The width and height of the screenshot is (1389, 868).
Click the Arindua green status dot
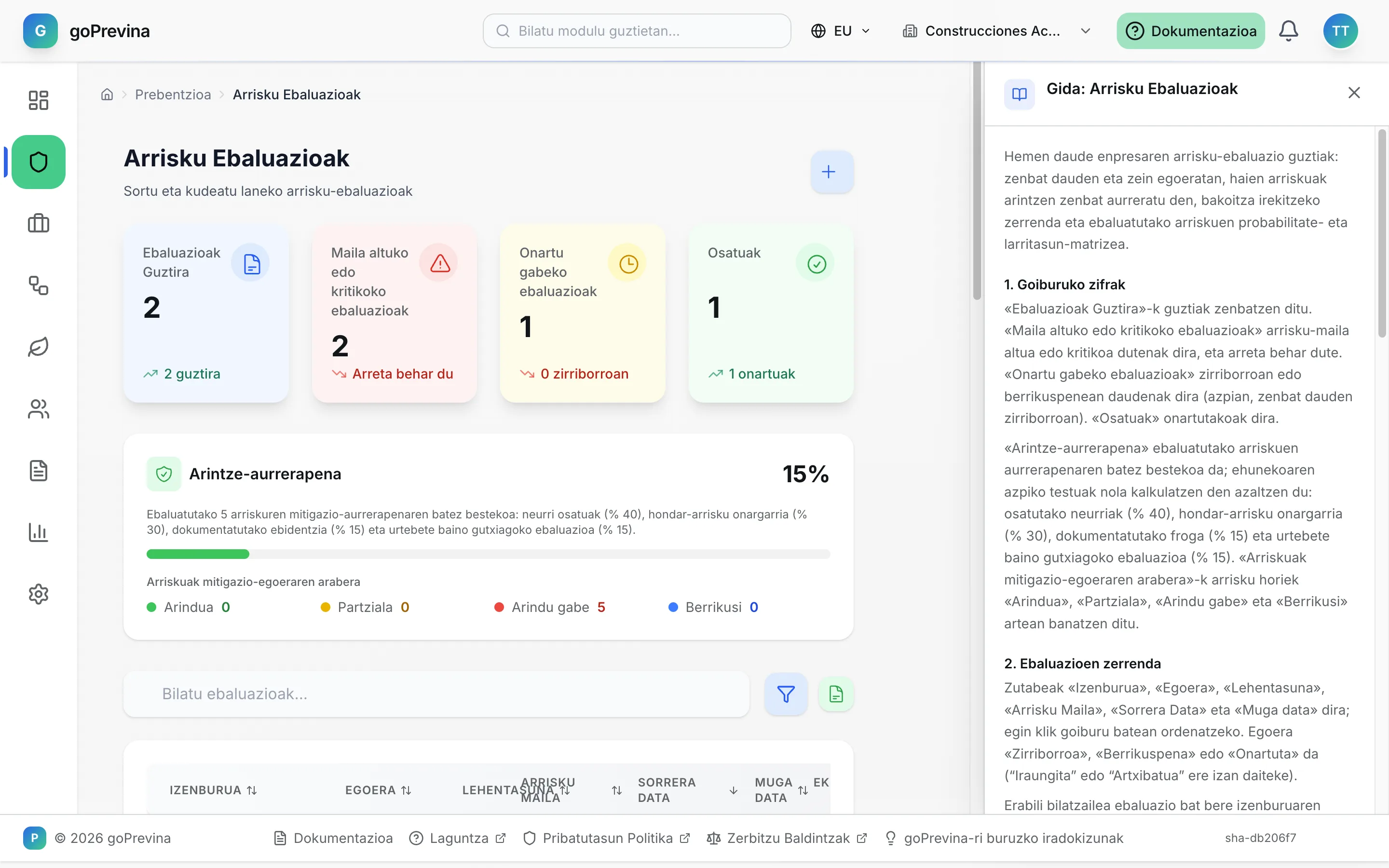pyautogui.click(x=151, y=607)
